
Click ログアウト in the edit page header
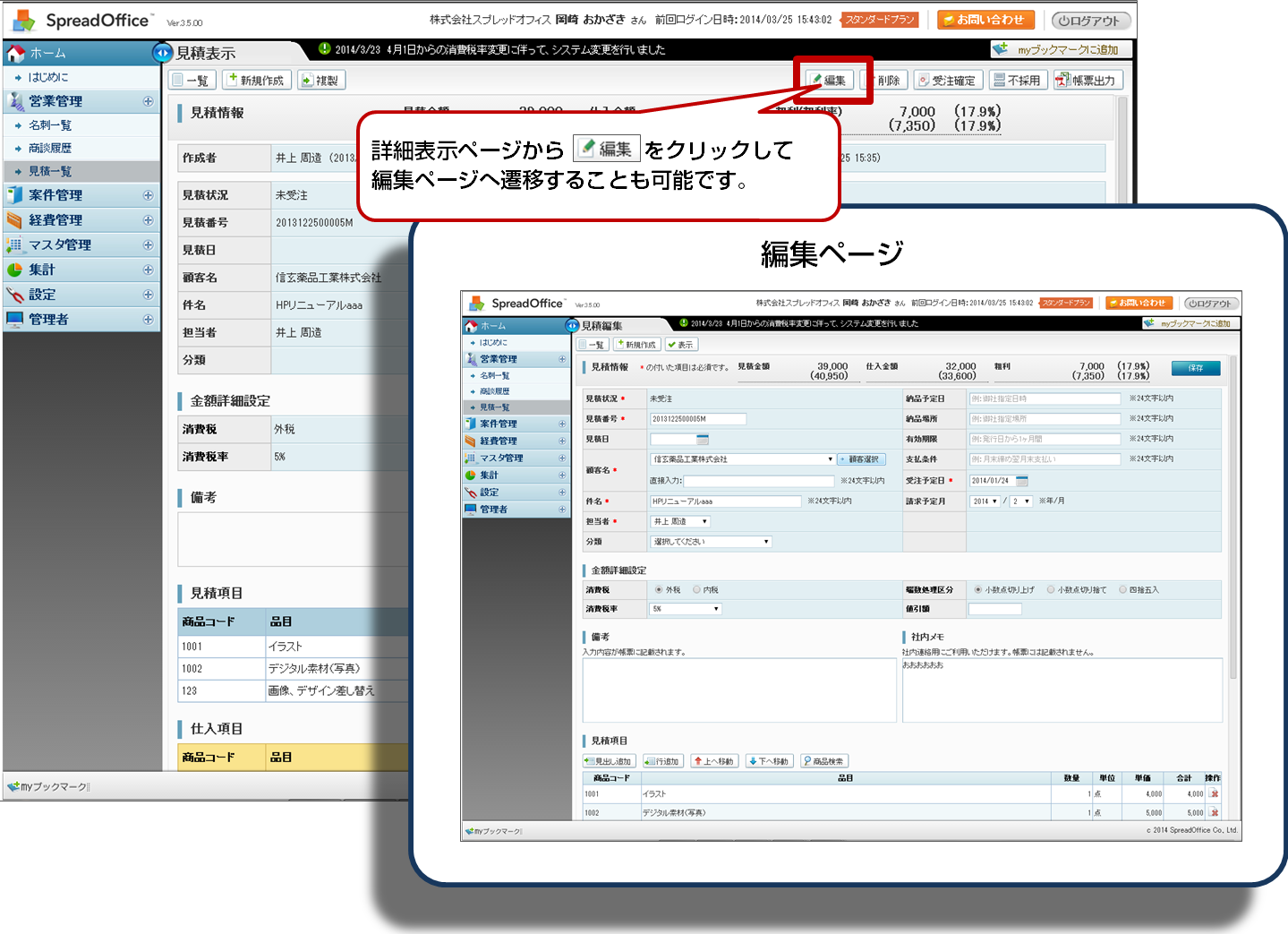(1211, 304)
